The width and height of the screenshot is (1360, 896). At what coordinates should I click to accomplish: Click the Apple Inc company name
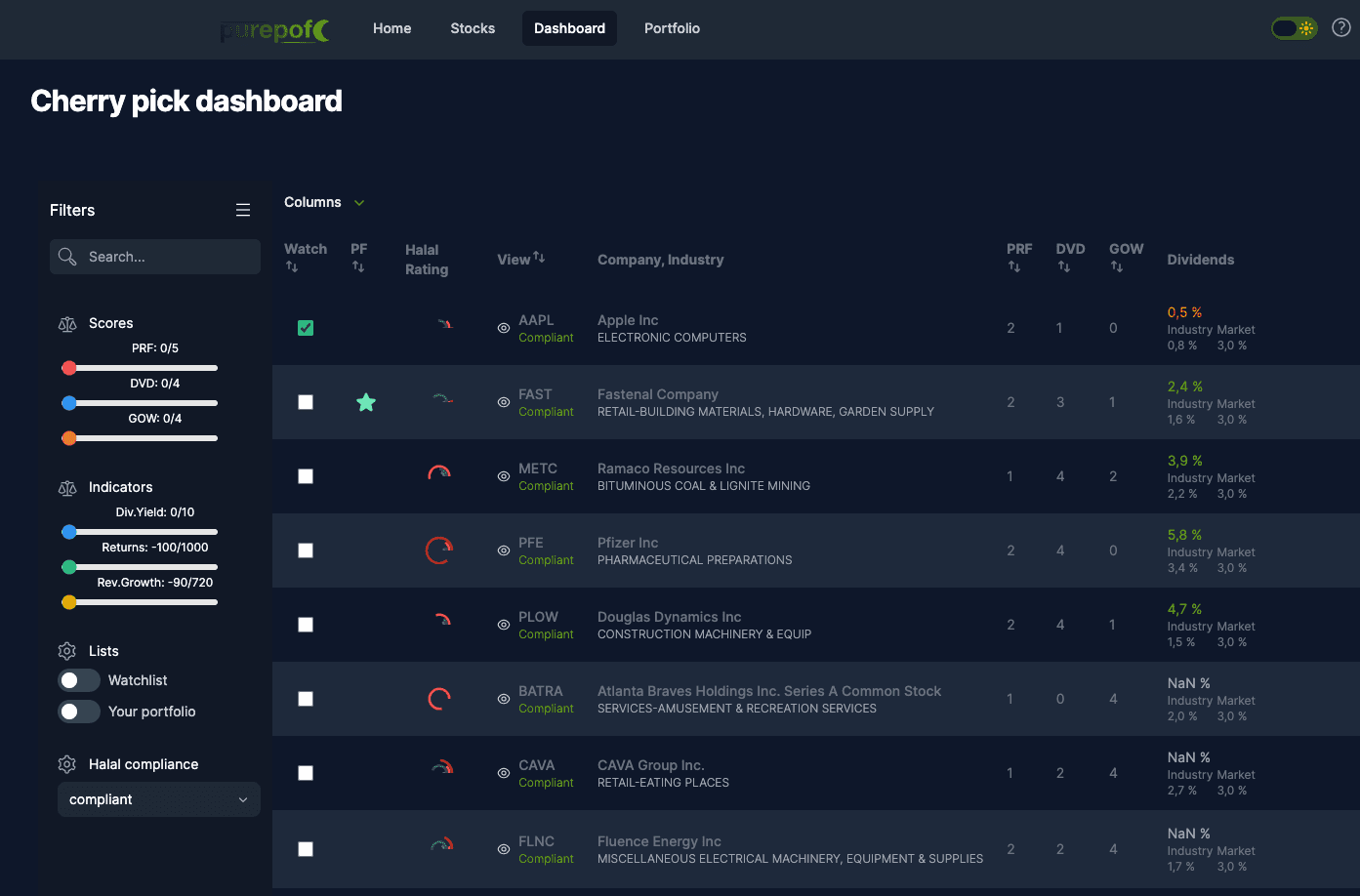click(x=628, y=320)
